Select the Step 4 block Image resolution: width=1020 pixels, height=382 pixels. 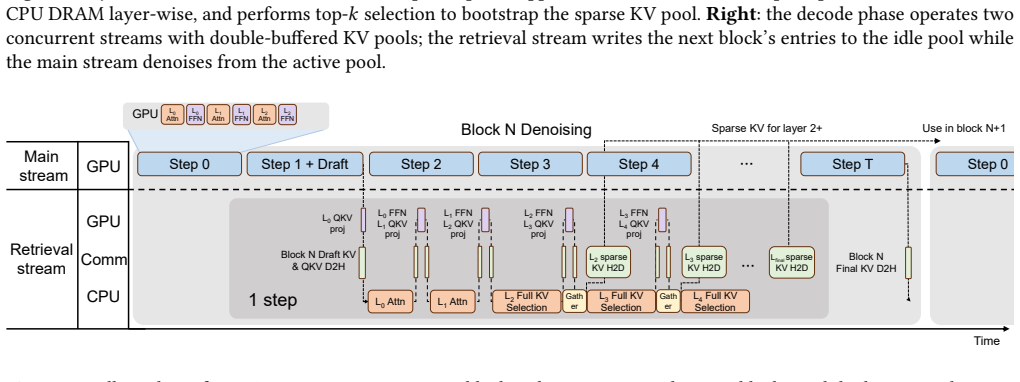(639, 164)
